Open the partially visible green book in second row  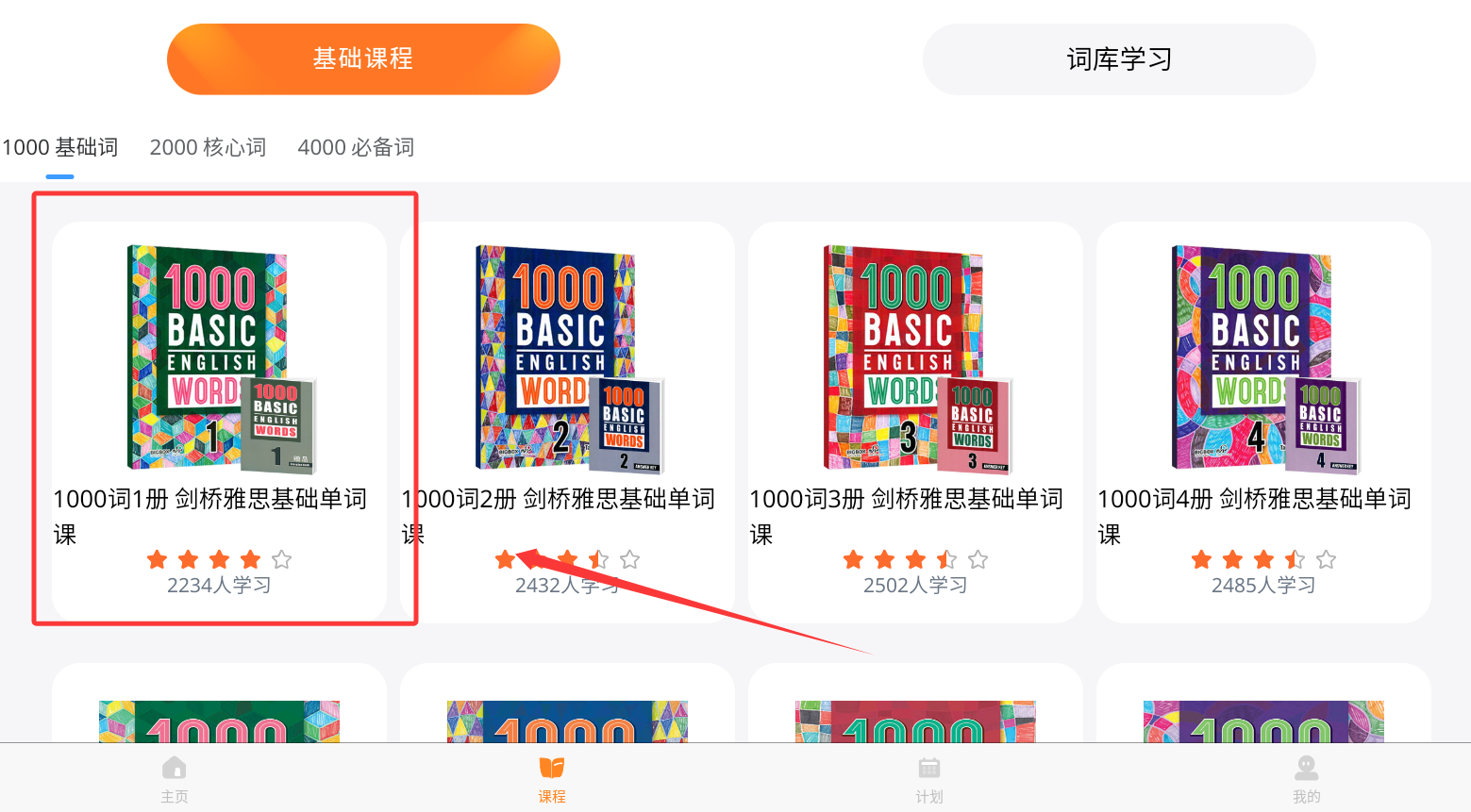tap(219, 721)
